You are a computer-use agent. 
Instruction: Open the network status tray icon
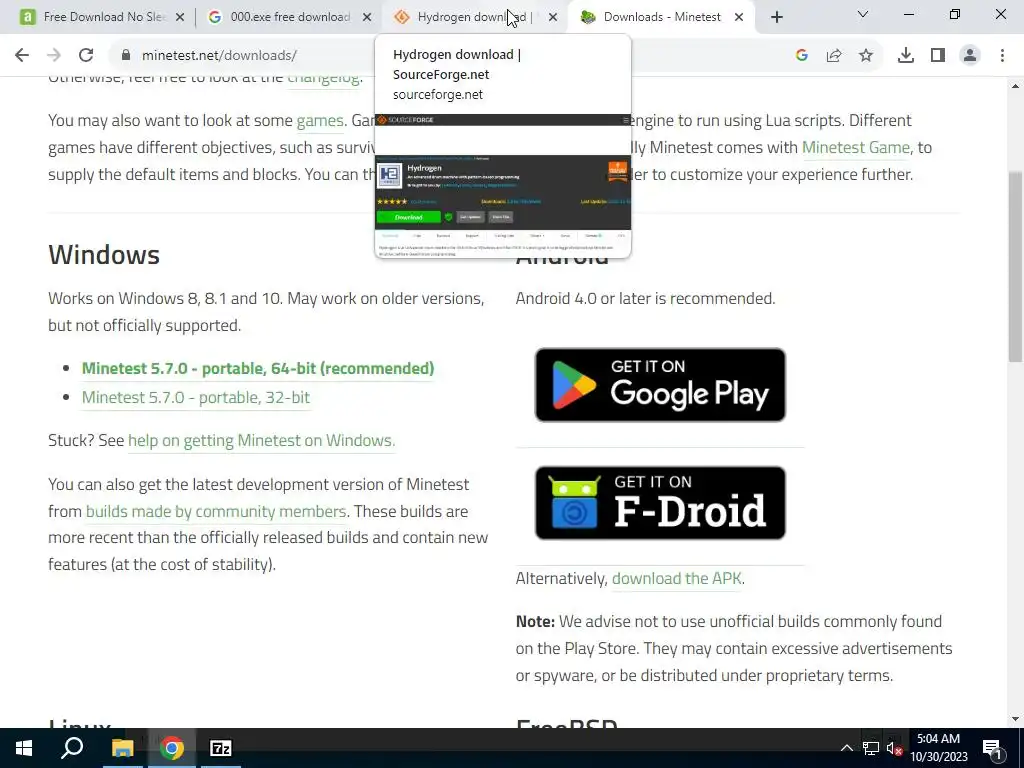(x=871, y=748)
